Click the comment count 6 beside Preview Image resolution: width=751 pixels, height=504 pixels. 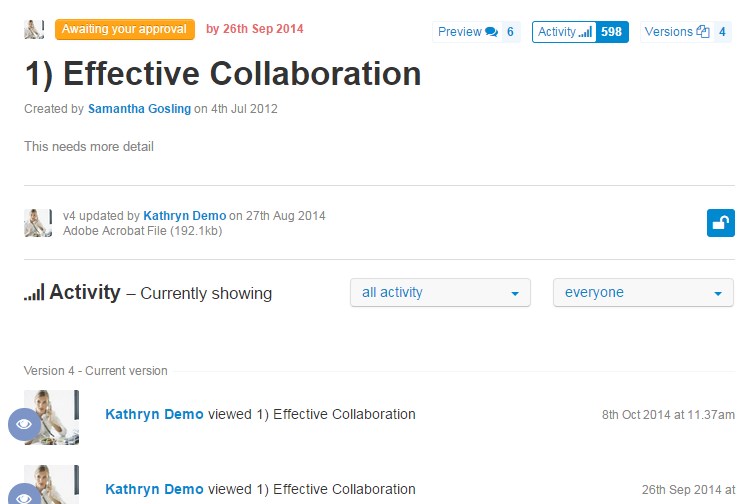[x=511, y=32]
